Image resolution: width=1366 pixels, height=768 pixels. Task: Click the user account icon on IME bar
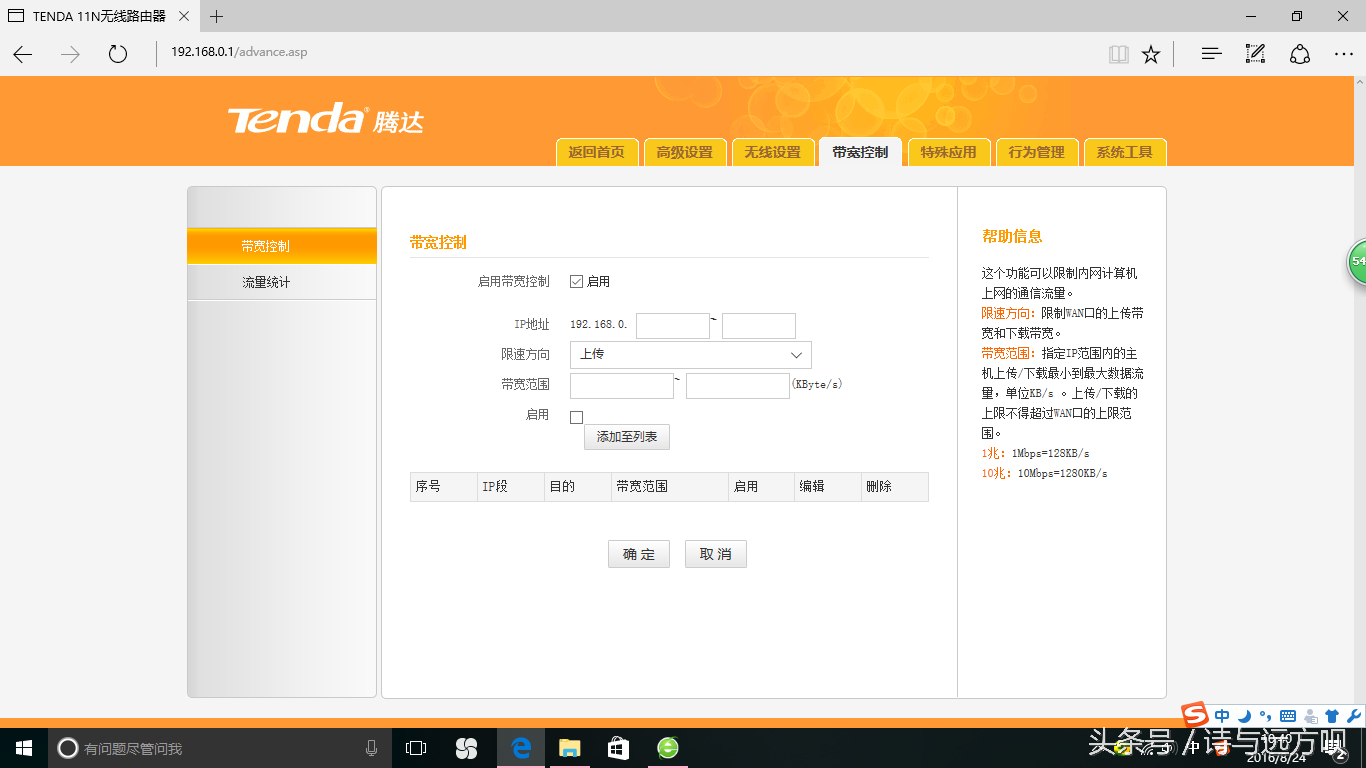[x=1311, y=716]
